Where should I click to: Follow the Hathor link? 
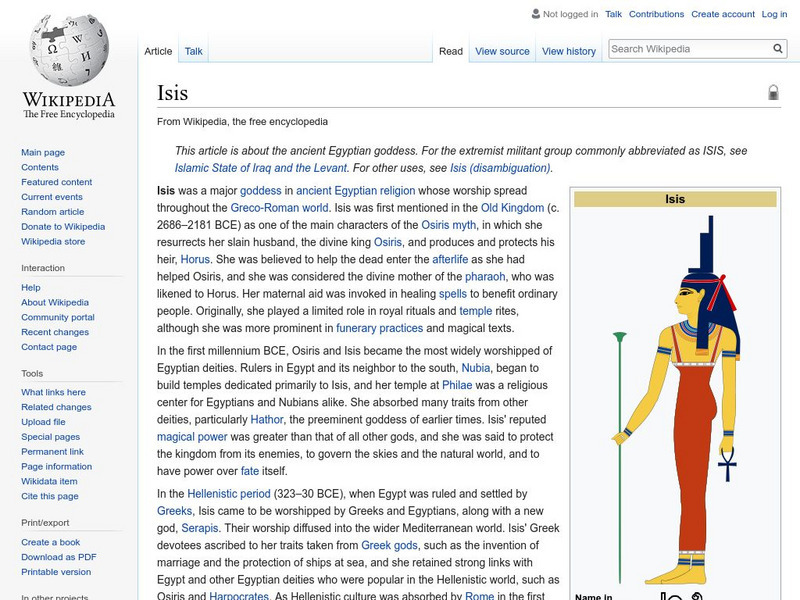coord(267,419)
